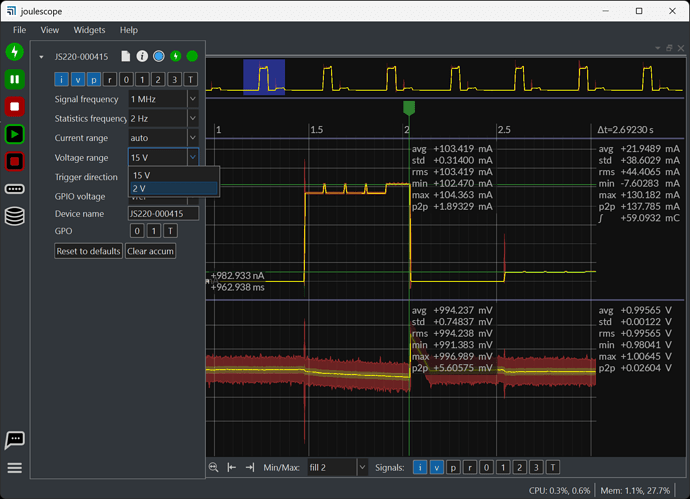The height and width of the screenshot is (499, 690).
Task: Toggle general input '0' signal in device panel
Action: [x=126, y=80]
